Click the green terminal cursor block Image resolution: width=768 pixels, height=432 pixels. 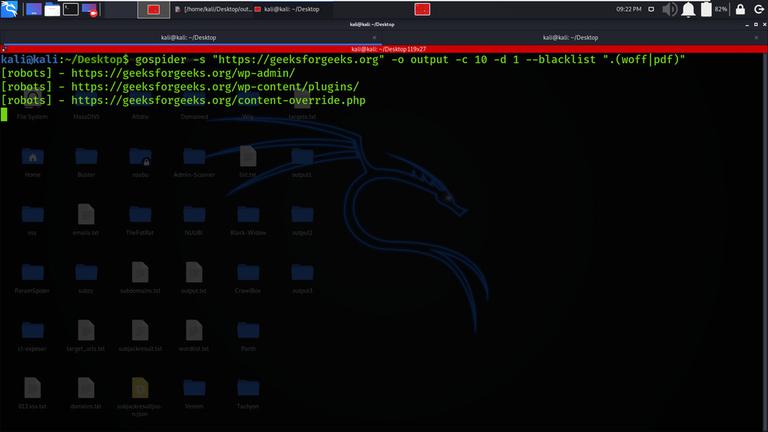[x=4, y=114]
